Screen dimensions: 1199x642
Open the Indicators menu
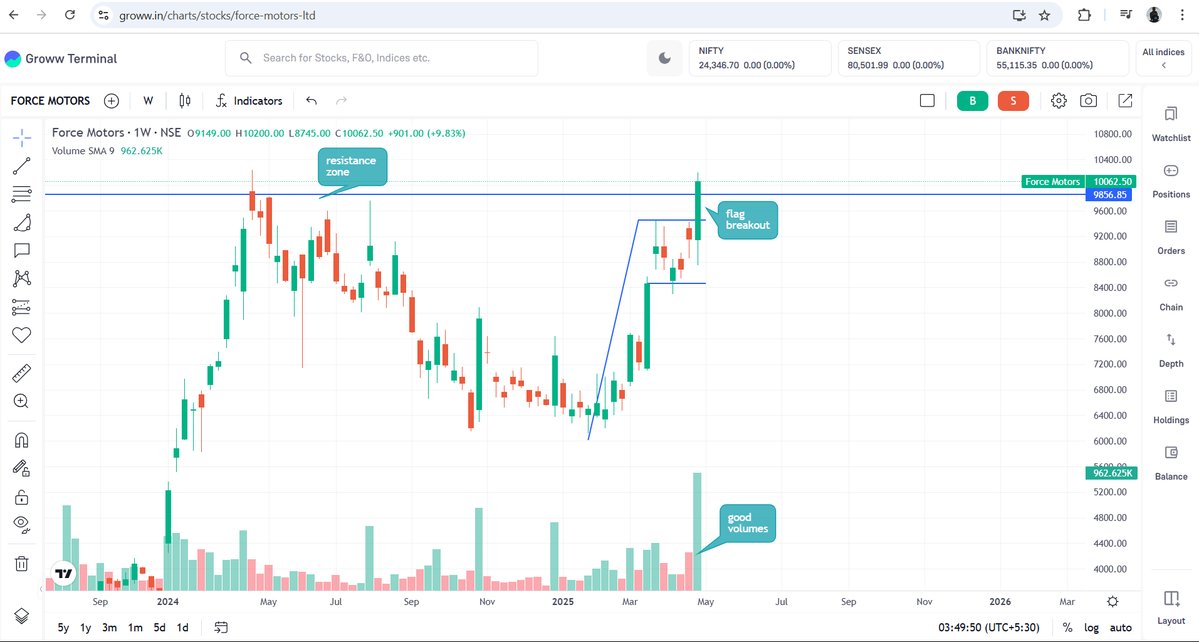(249, 101)
